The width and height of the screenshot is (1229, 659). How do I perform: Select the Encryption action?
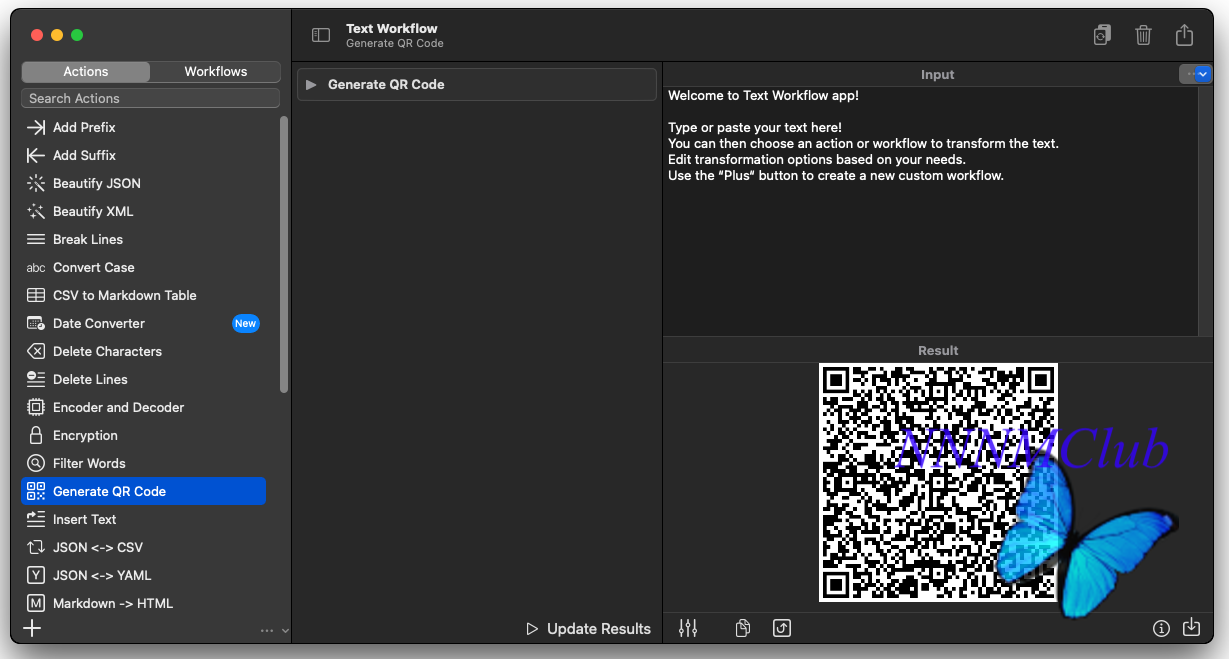coord(144,435)
